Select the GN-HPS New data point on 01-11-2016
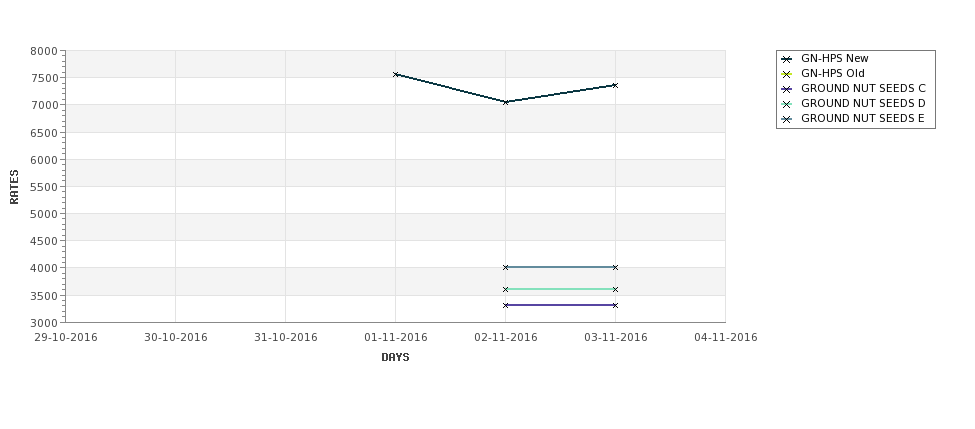 pos(395,75)
